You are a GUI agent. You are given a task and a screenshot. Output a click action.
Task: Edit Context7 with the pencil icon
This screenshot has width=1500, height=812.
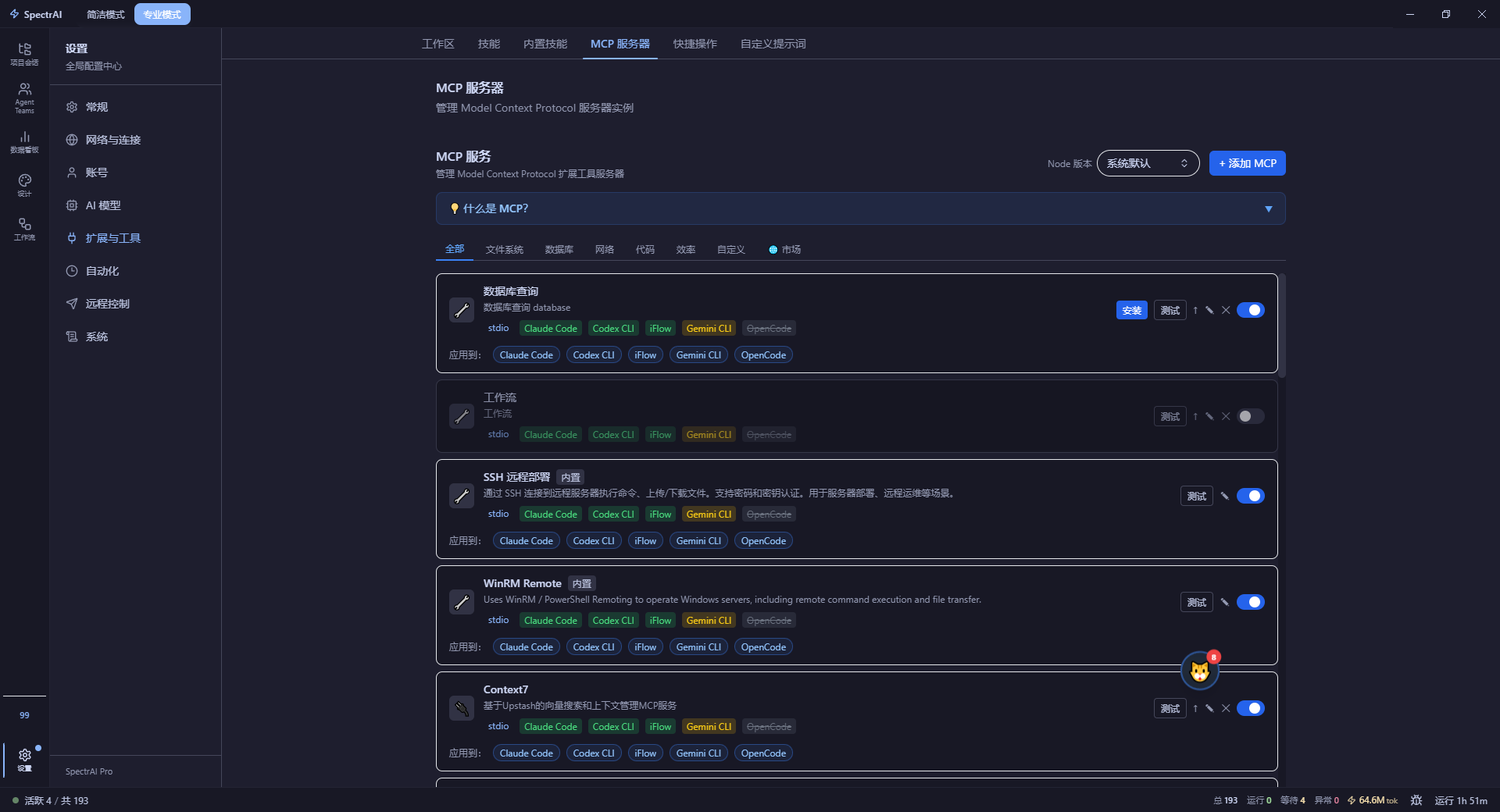pyautogui.click(x=1209, y=708)
